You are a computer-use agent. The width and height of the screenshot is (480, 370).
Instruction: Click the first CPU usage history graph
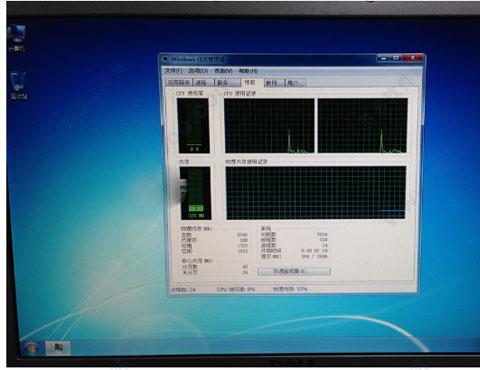(x=269, y=126)
